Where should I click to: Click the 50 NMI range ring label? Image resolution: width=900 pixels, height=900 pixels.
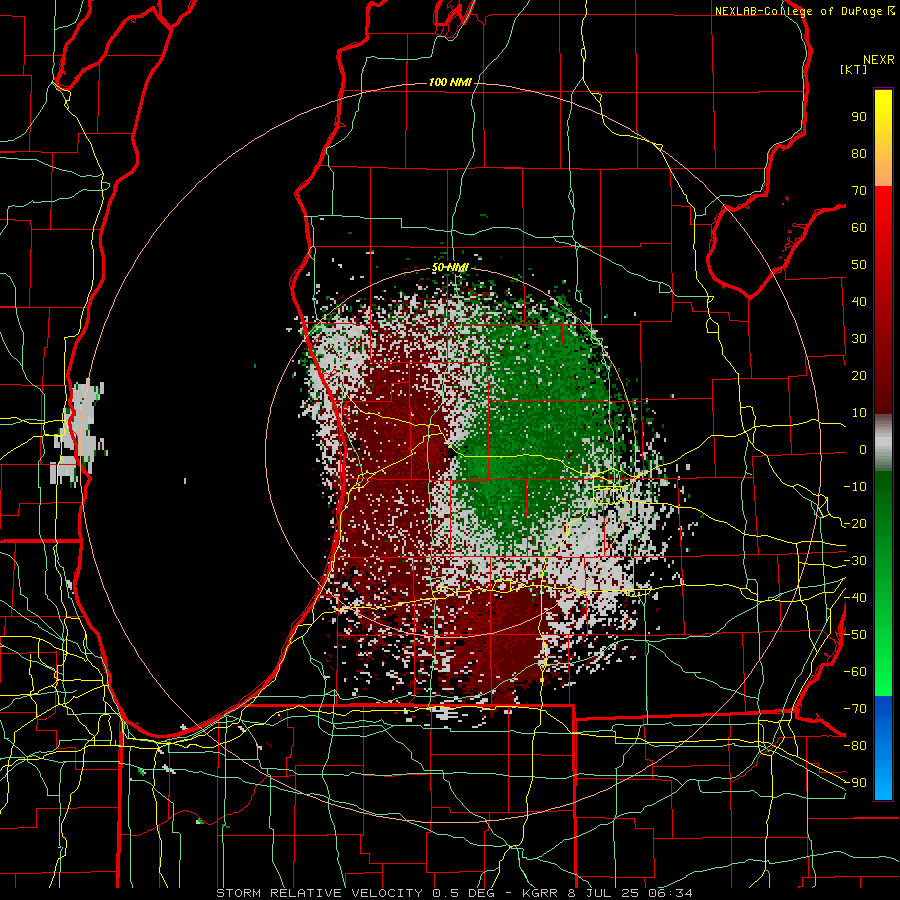pos(450,267)
